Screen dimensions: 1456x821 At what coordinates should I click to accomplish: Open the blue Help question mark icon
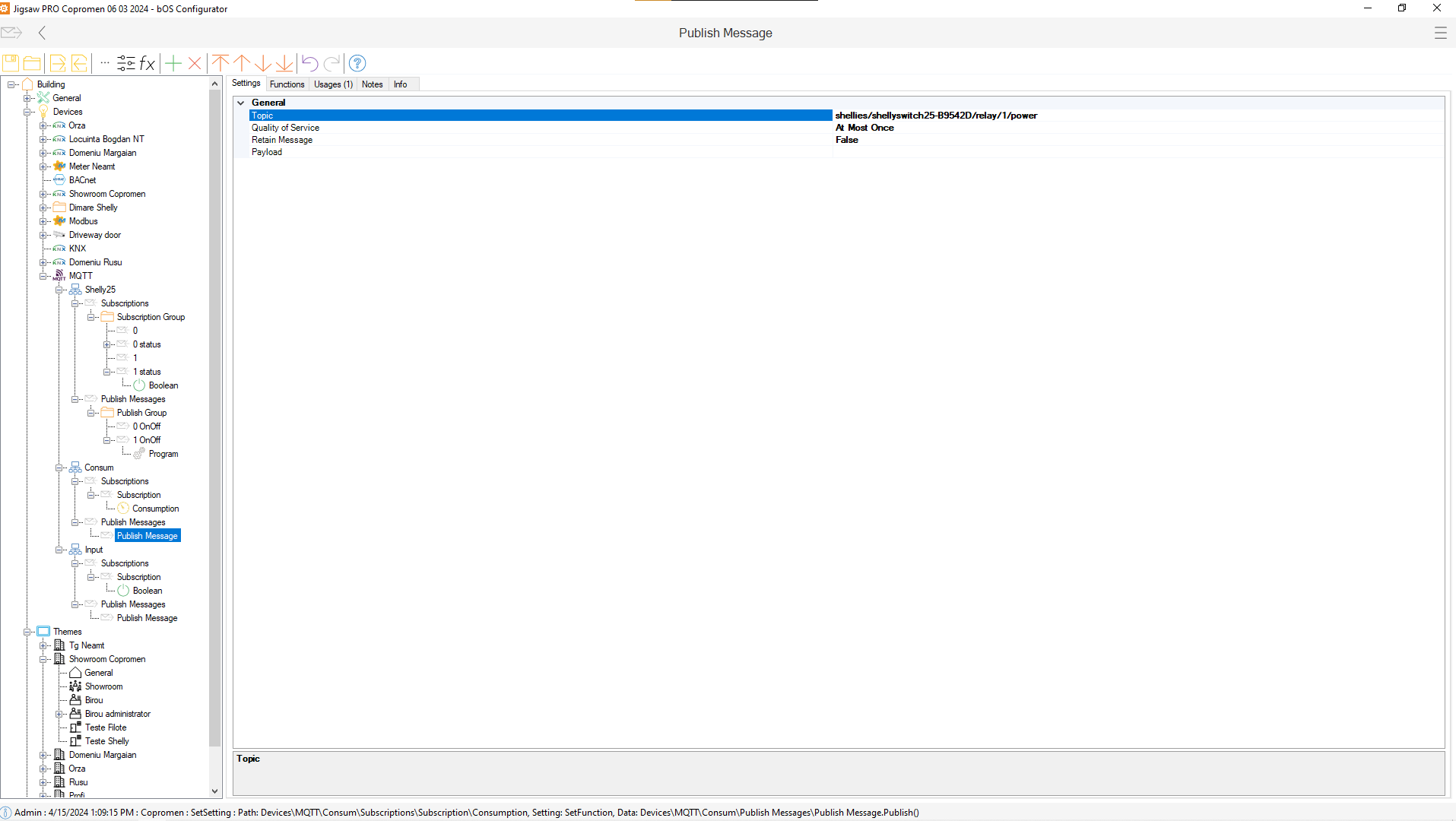pyautogui.click(x=357, y=63)
